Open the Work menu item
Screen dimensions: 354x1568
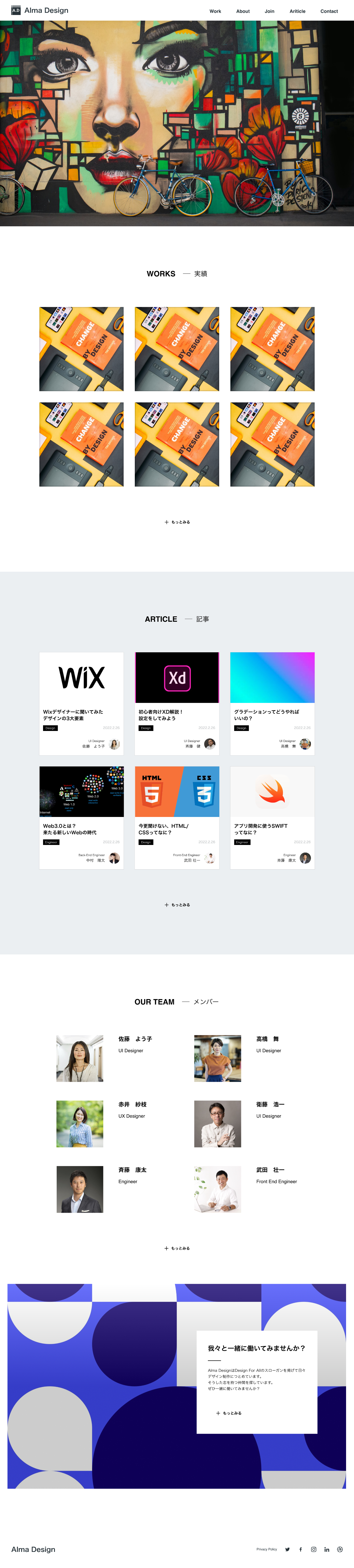click(x=215, y=11)
